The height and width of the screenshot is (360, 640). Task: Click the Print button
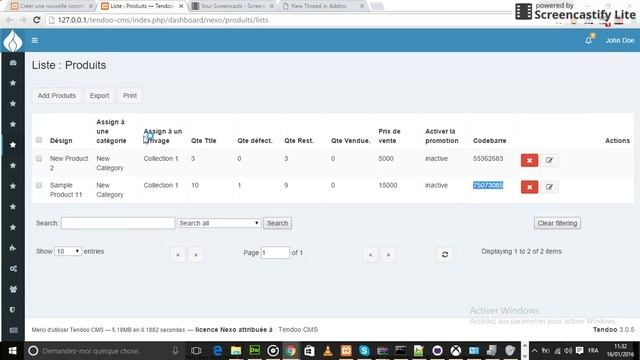(130, 96)
